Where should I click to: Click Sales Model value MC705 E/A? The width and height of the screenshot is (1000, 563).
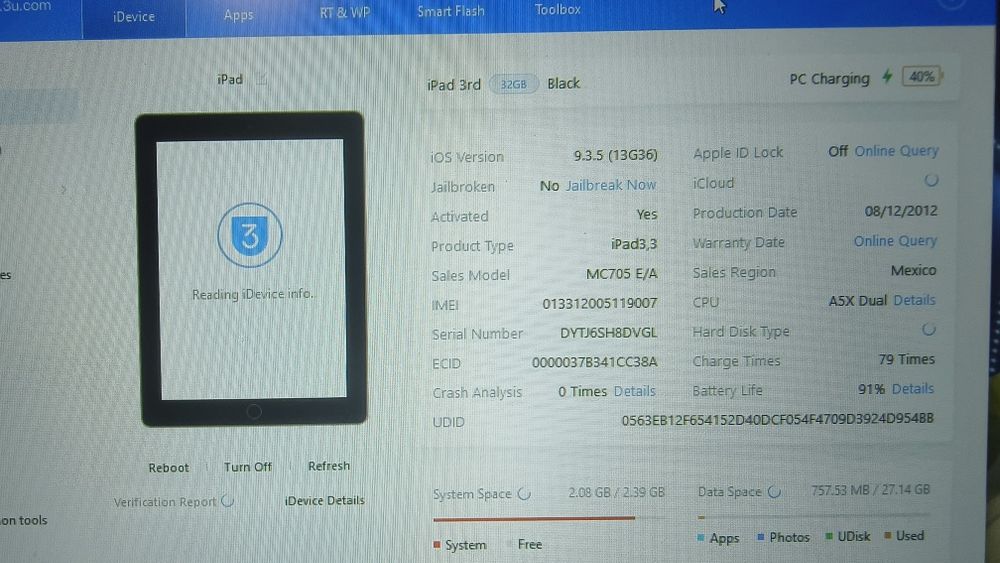pyautogui.click(x=621, y=274)
